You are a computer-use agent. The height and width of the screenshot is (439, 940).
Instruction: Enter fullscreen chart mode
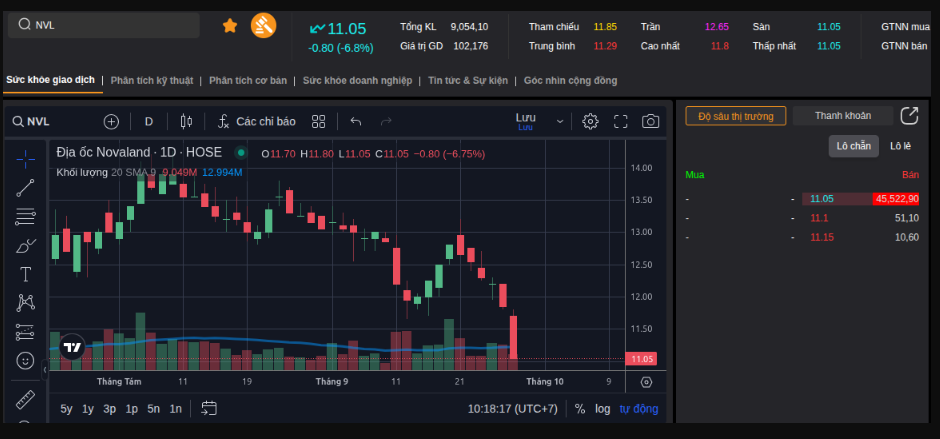pyautogui.click(x=620, y=121)
